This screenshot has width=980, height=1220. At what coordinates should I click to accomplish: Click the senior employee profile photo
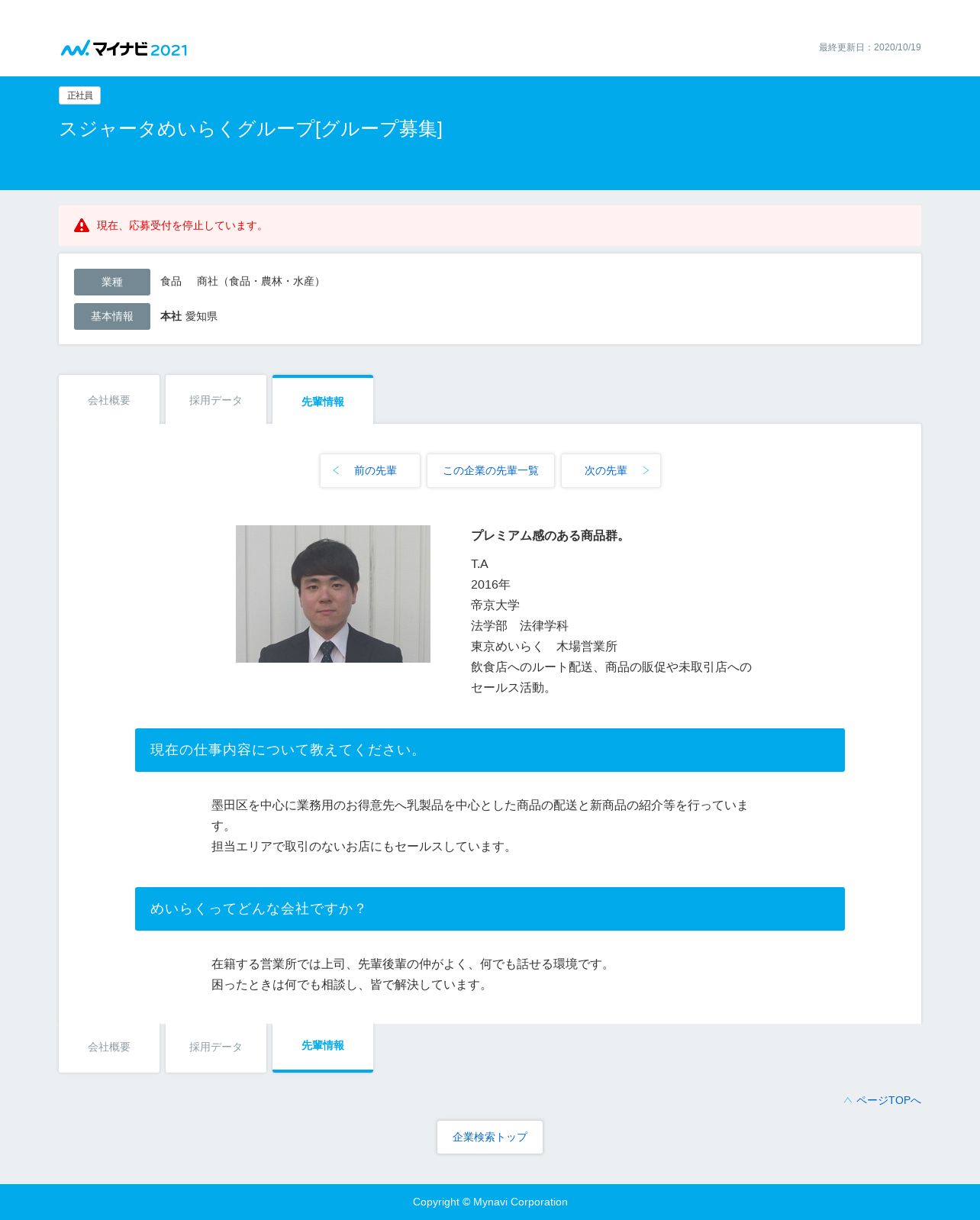333,594
